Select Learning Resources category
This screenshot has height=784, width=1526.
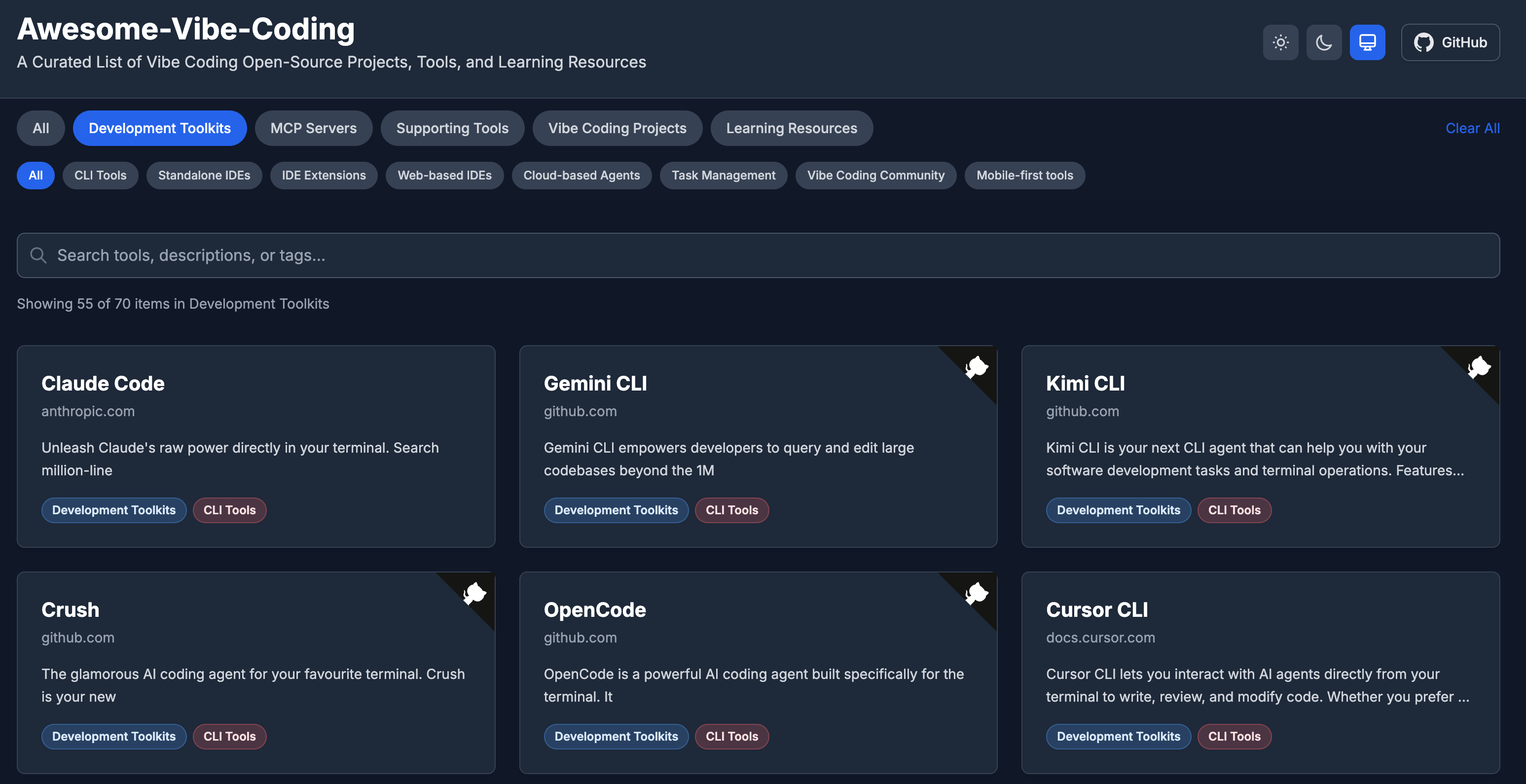(792, 128)
